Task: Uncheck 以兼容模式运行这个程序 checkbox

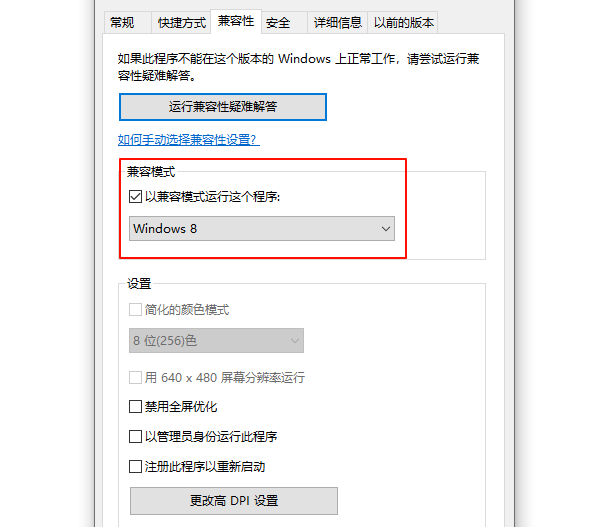Action: pos(136,197)
